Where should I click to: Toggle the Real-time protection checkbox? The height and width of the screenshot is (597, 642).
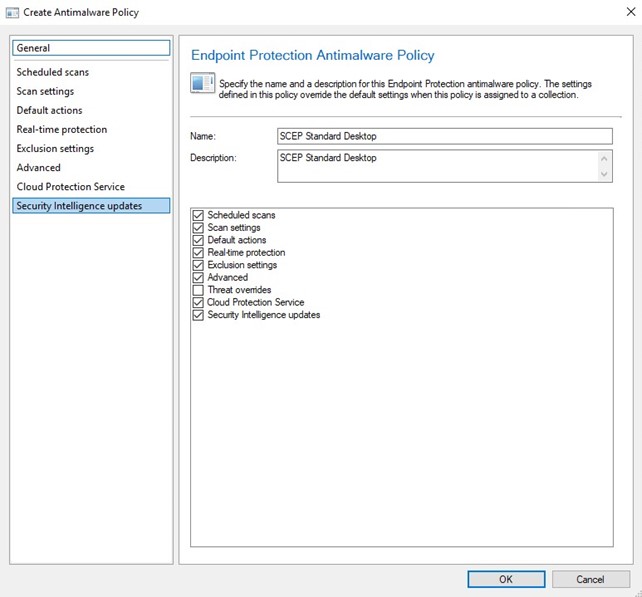(x=198, y=253)
